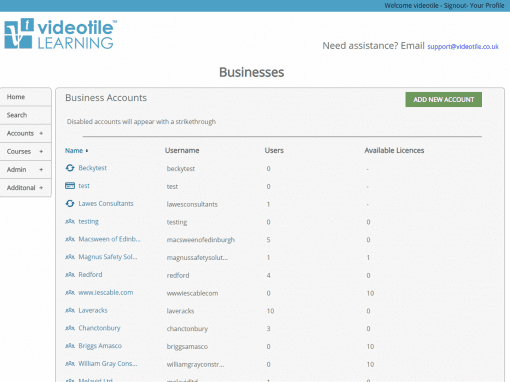Select username briggsamasco
This screenshot has width=510, height=382.
[x=187, y=346]
